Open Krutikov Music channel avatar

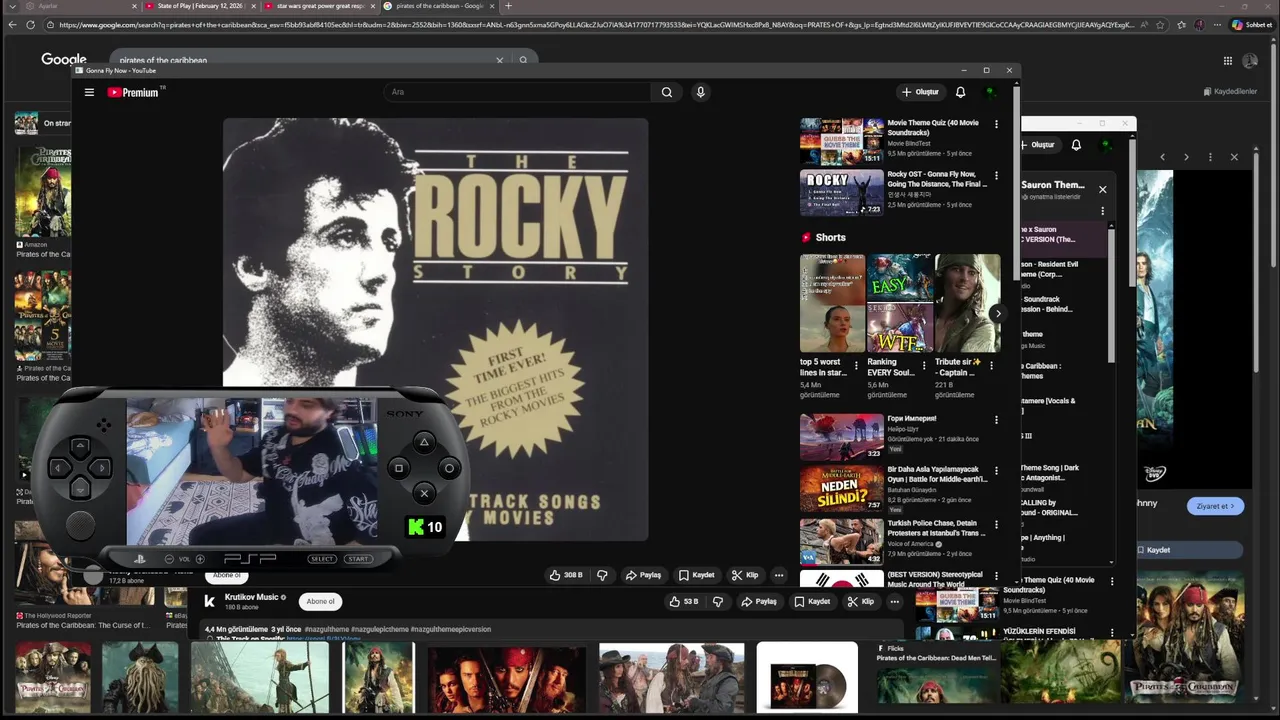(x=210, y=601)
